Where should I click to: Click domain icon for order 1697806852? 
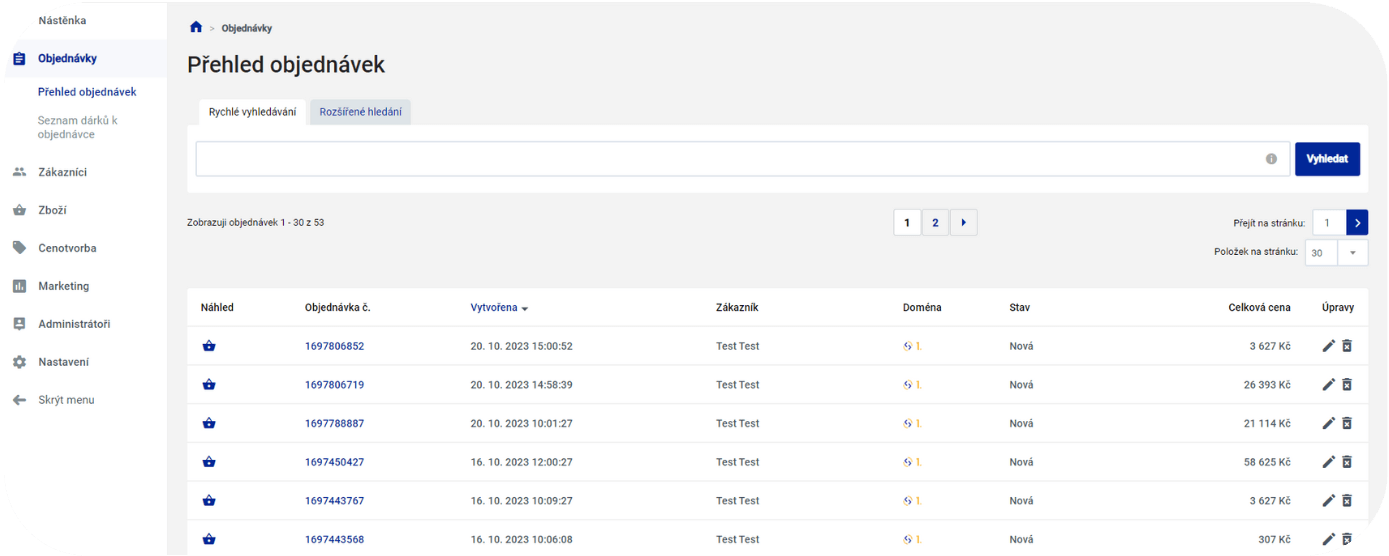pos(908,346)
